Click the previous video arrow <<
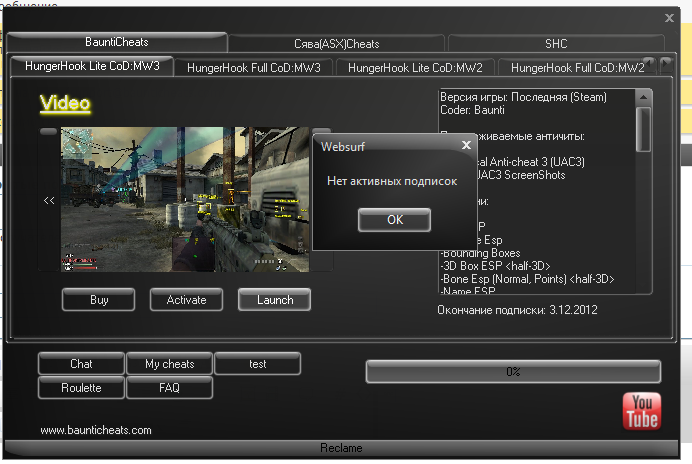The image size is (692, 464). pos(49,200)
